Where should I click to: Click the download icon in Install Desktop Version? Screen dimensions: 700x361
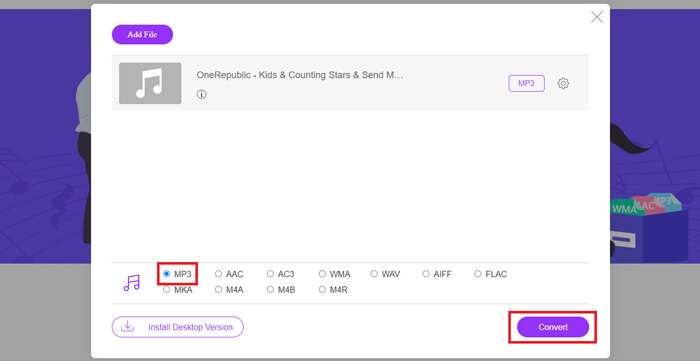click(x=128, y=327)
